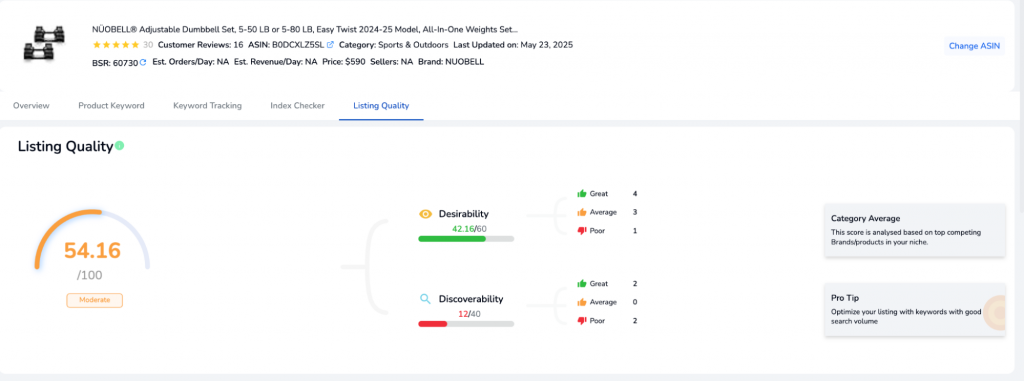Click the five-star rating
This screenshot has height=381, width=1024.
[116, 45]
